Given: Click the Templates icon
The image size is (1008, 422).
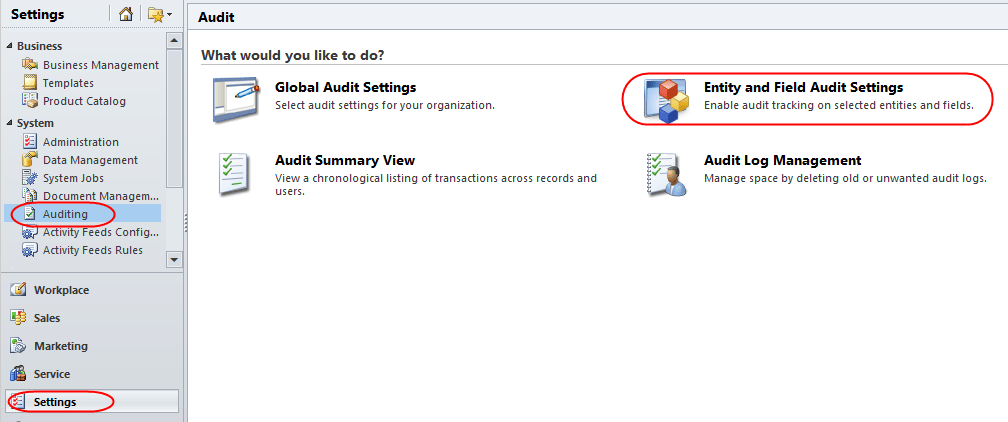Looking at the screenshot, I should (30, 82).
